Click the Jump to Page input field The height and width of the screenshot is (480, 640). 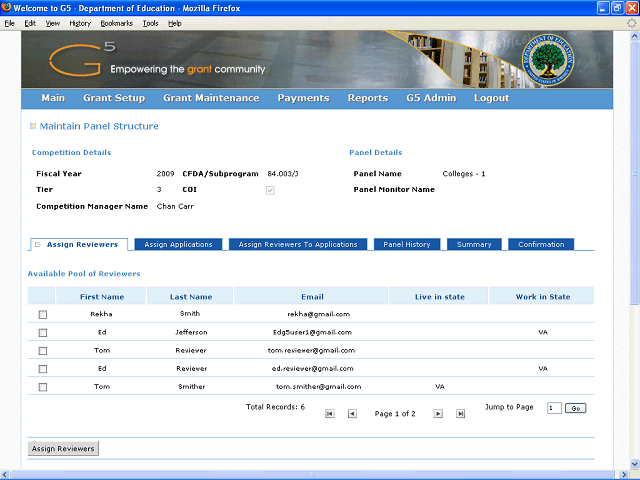(554, 408)
